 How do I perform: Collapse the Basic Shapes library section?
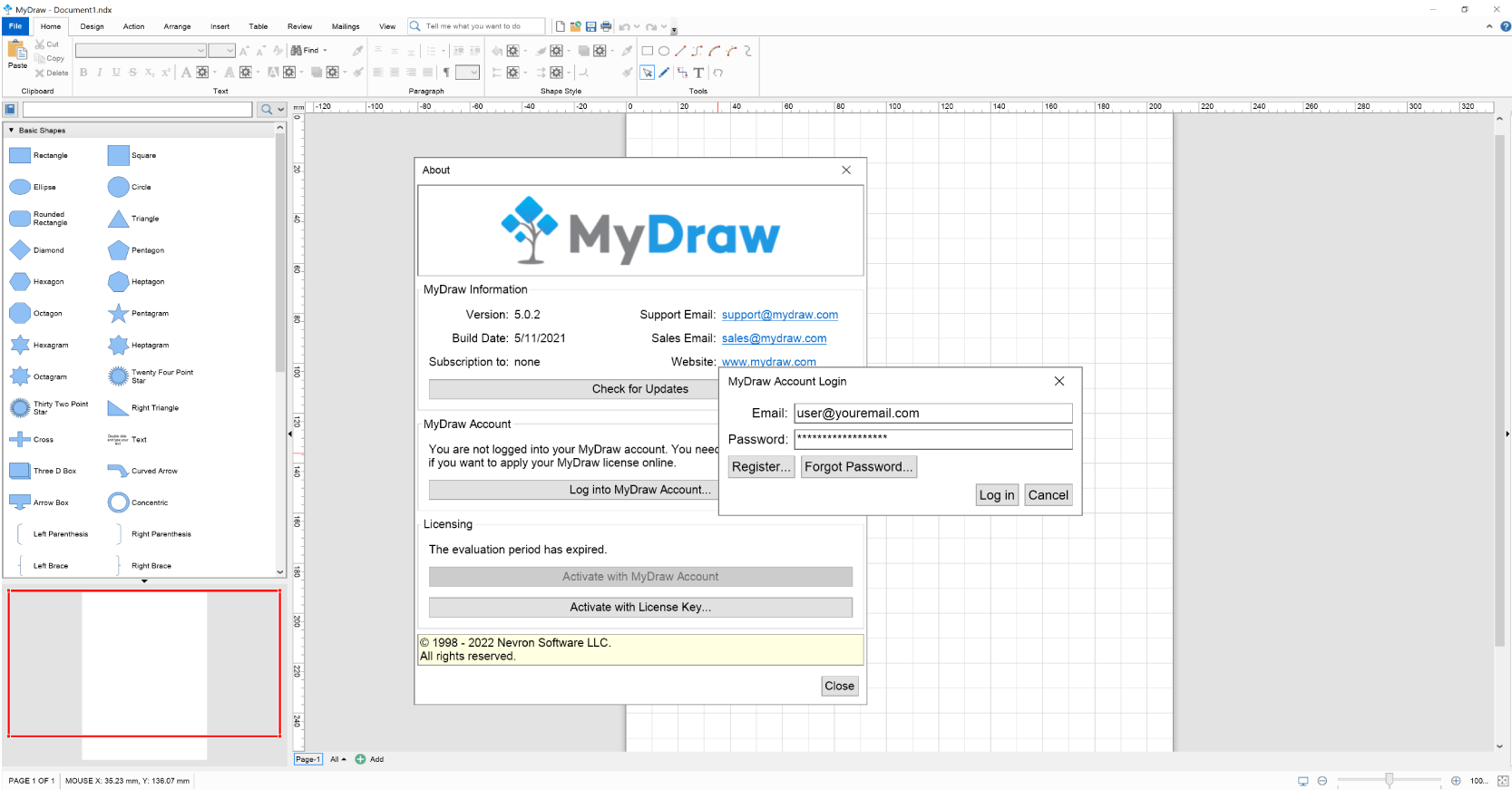11,131
